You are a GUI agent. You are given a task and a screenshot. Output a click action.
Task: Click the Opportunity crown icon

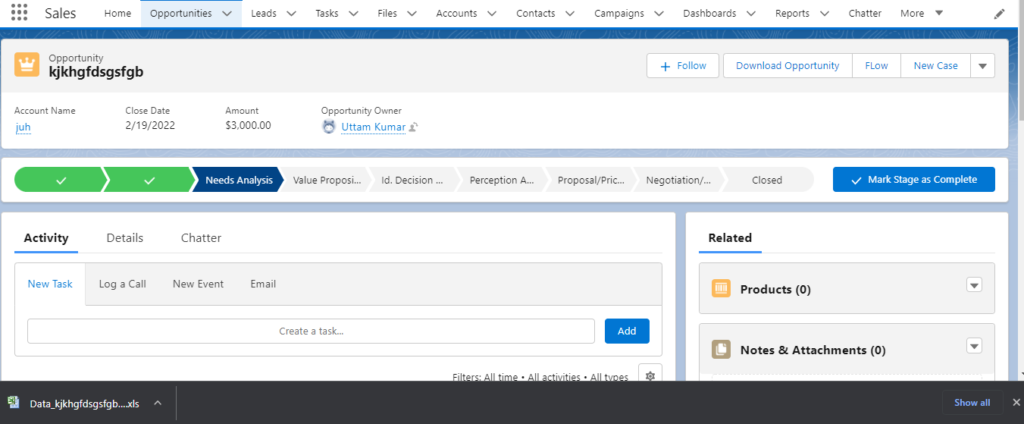[27, 65]
